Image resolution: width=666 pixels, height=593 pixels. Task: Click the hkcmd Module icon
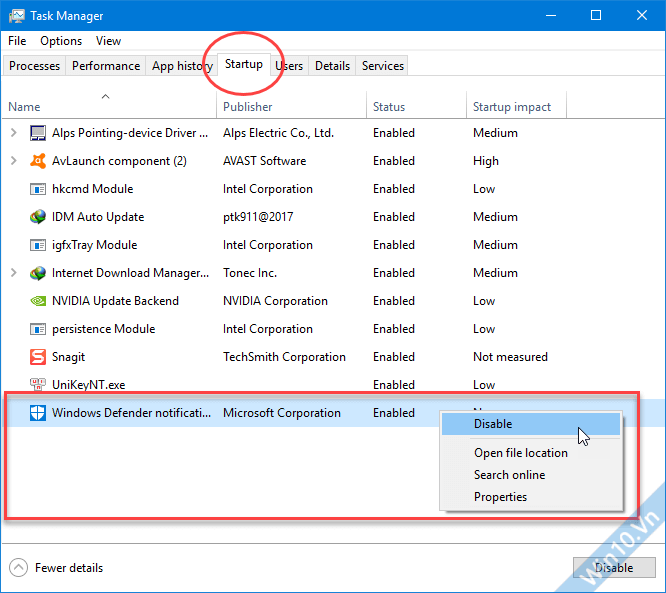point(38,189)
